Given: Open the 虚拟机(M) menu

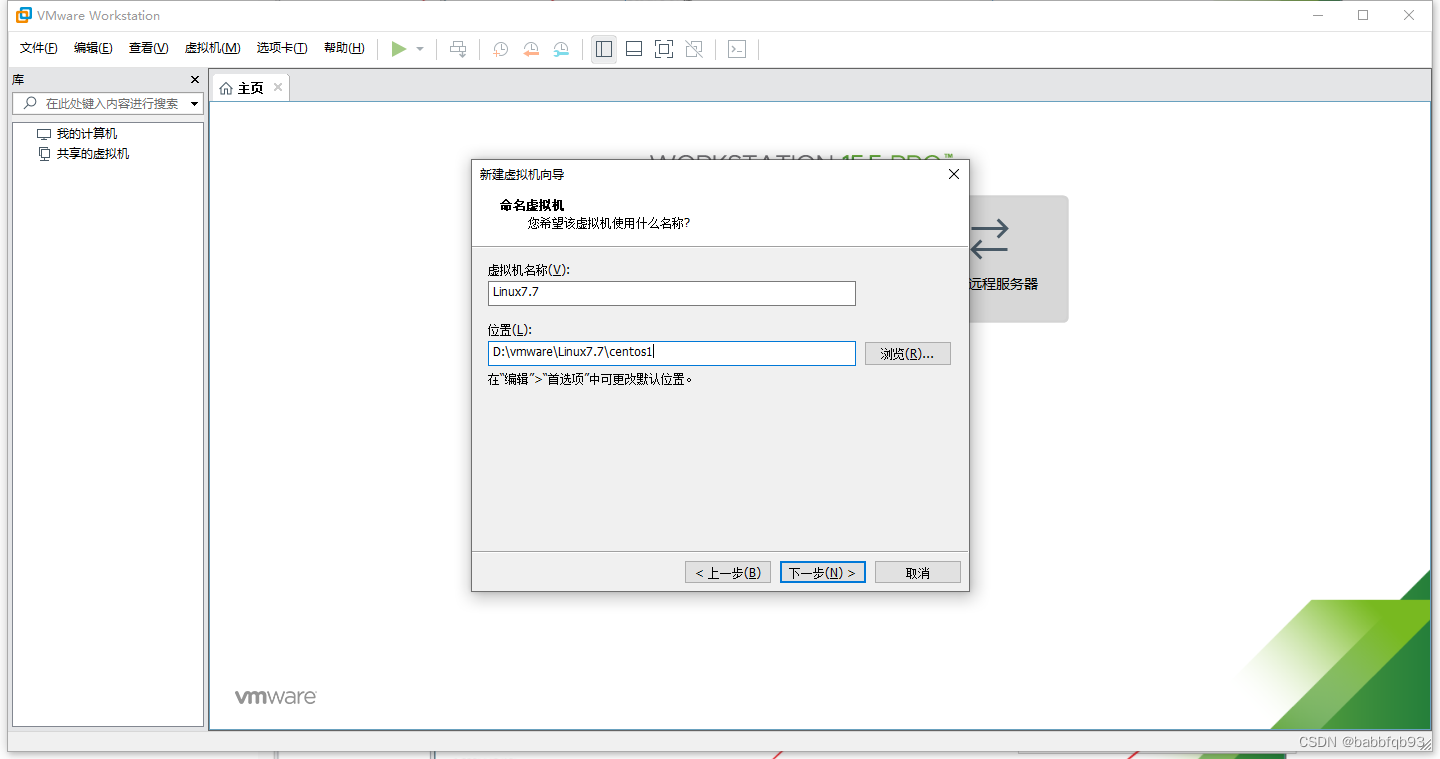Looking at the screenshot, I should coord(212,48).
